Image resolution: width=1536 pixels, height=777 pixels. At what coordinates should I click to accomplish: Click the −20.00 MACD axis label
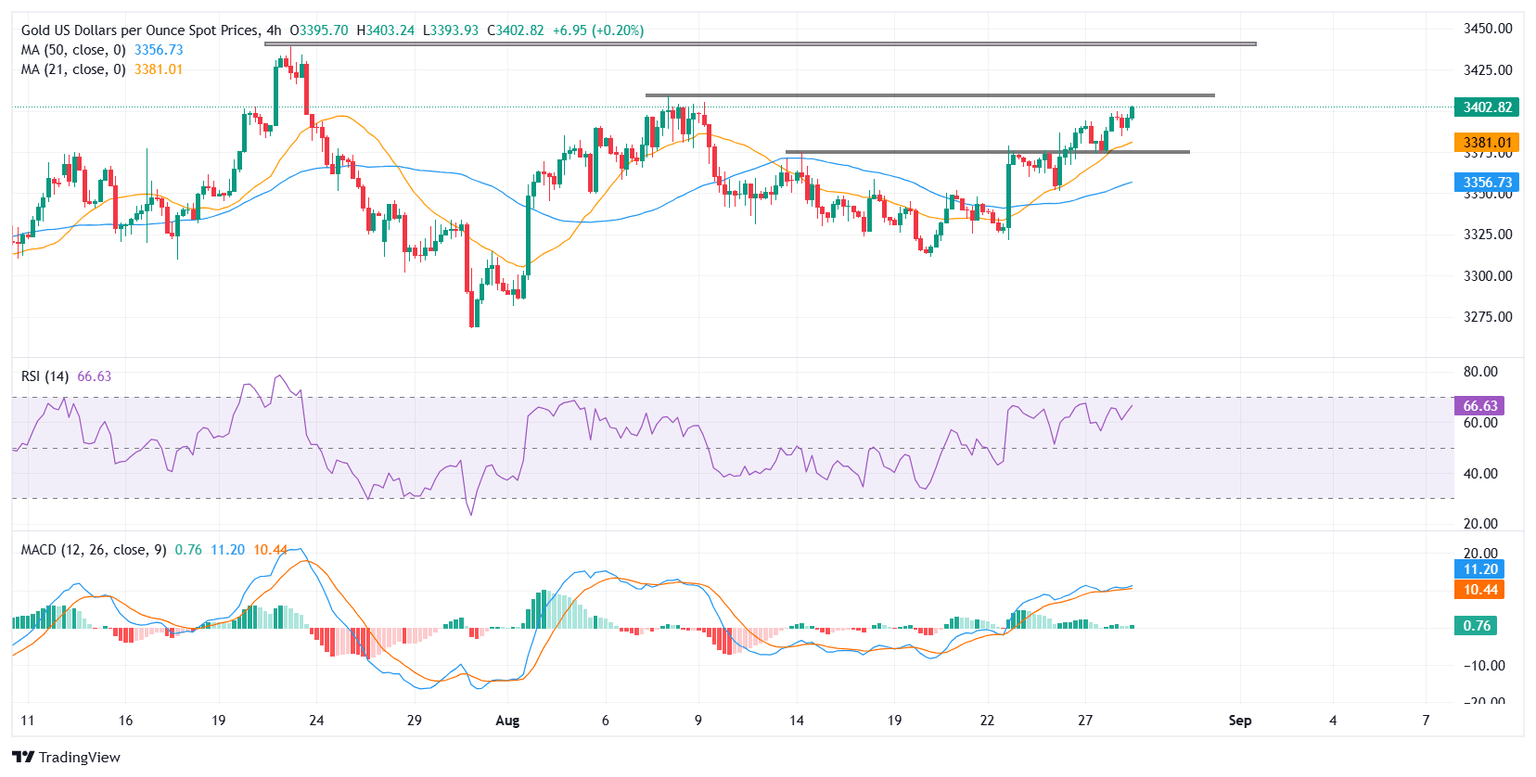[1485, 703]
